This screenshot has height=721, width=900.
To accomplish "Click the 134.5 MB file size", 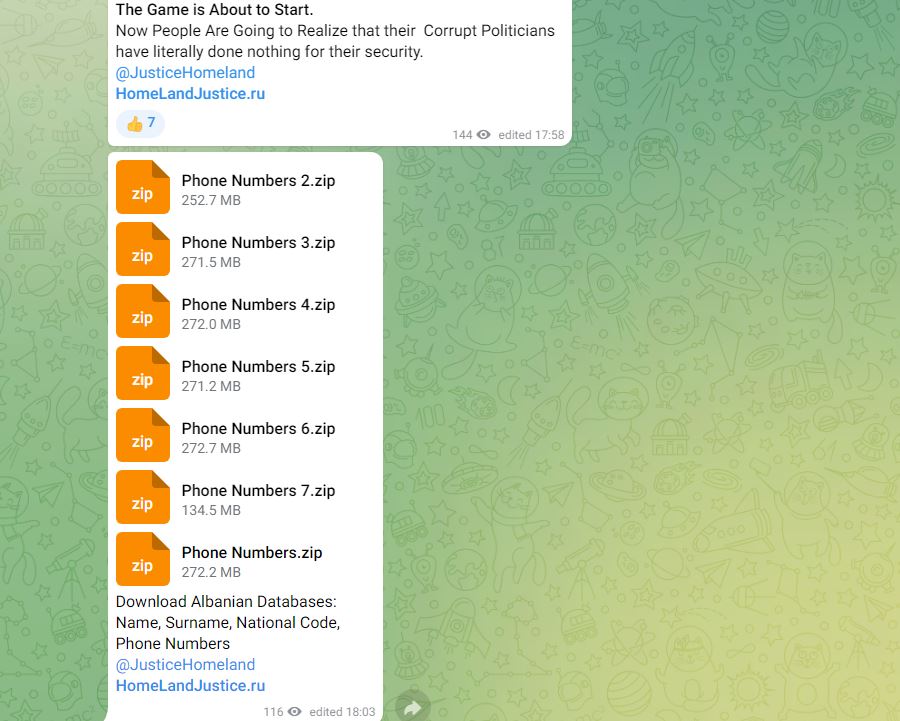I will point(211,510).
